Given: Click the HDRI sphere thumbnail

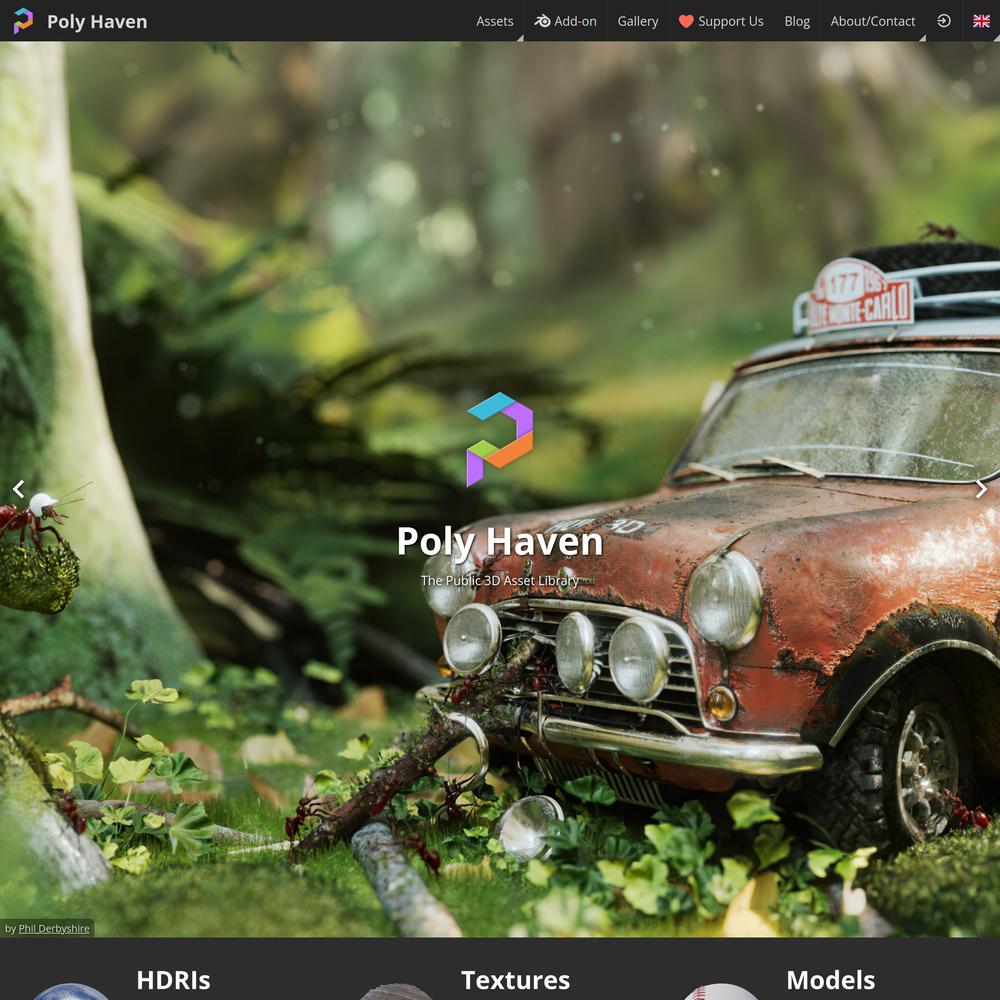Looking at the screenshot, I should [71, 992].
